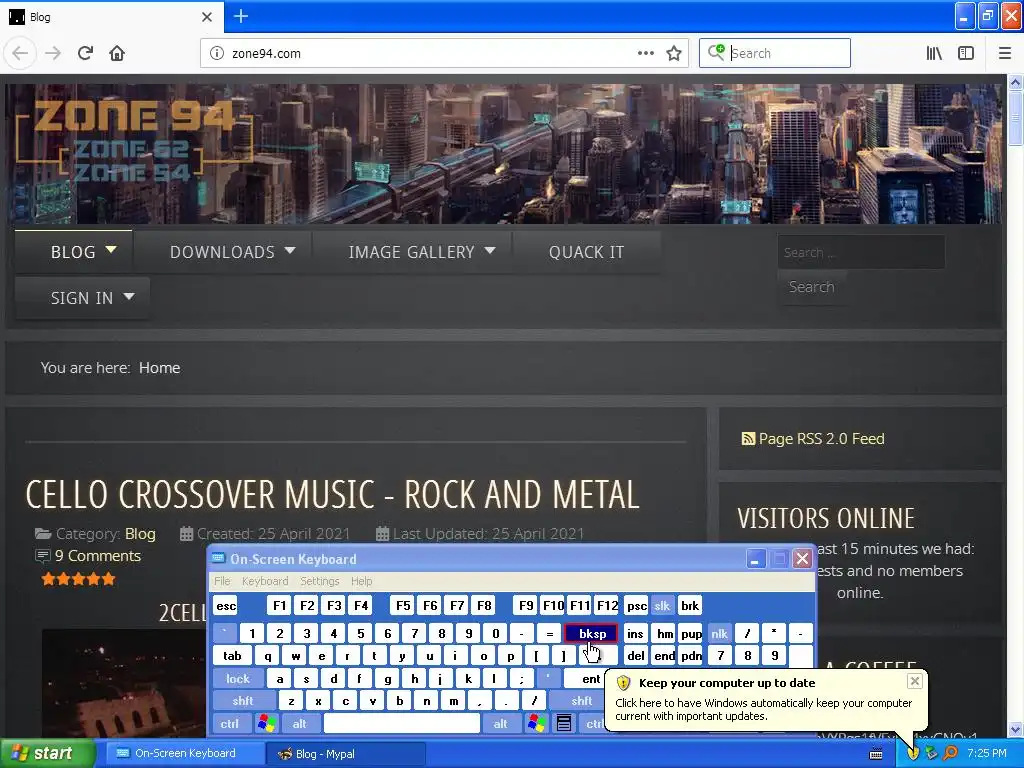Click the esc key on keyboard
The height and width of the screenshot is (768, 1024).
226,605
